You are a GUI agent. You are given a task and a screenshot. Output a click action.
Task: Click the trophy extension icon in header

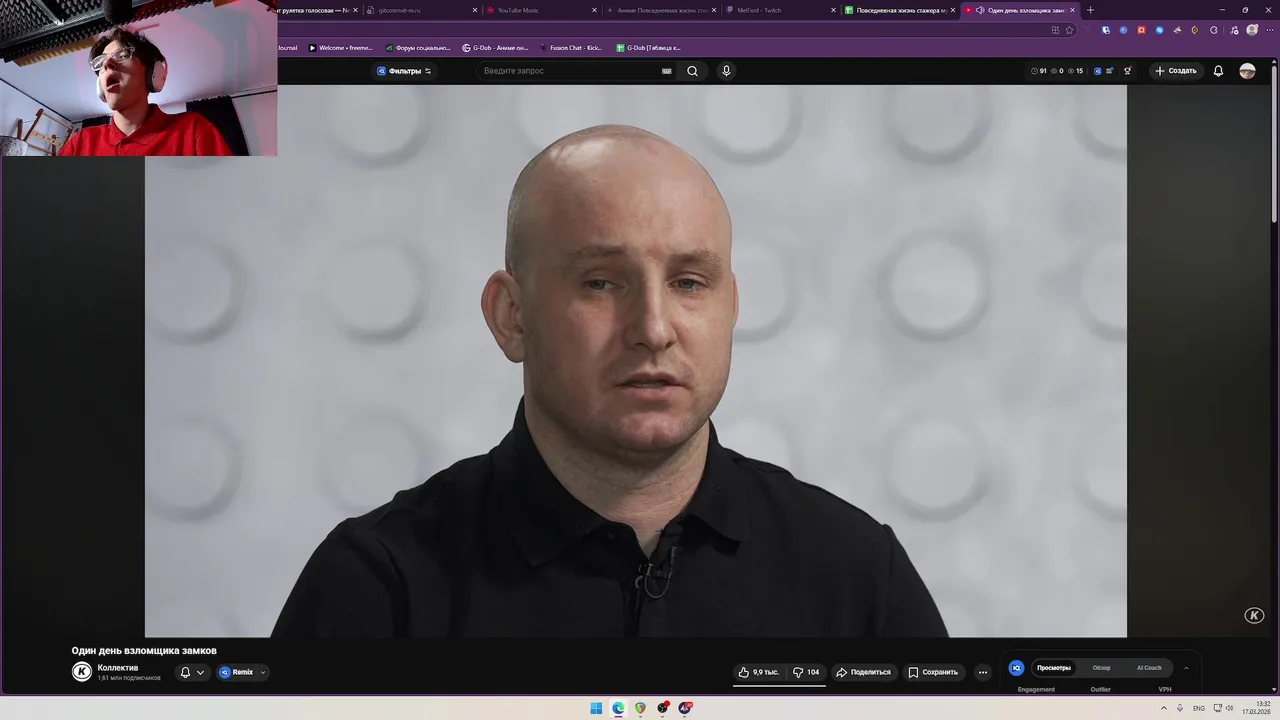(1128, 71)
